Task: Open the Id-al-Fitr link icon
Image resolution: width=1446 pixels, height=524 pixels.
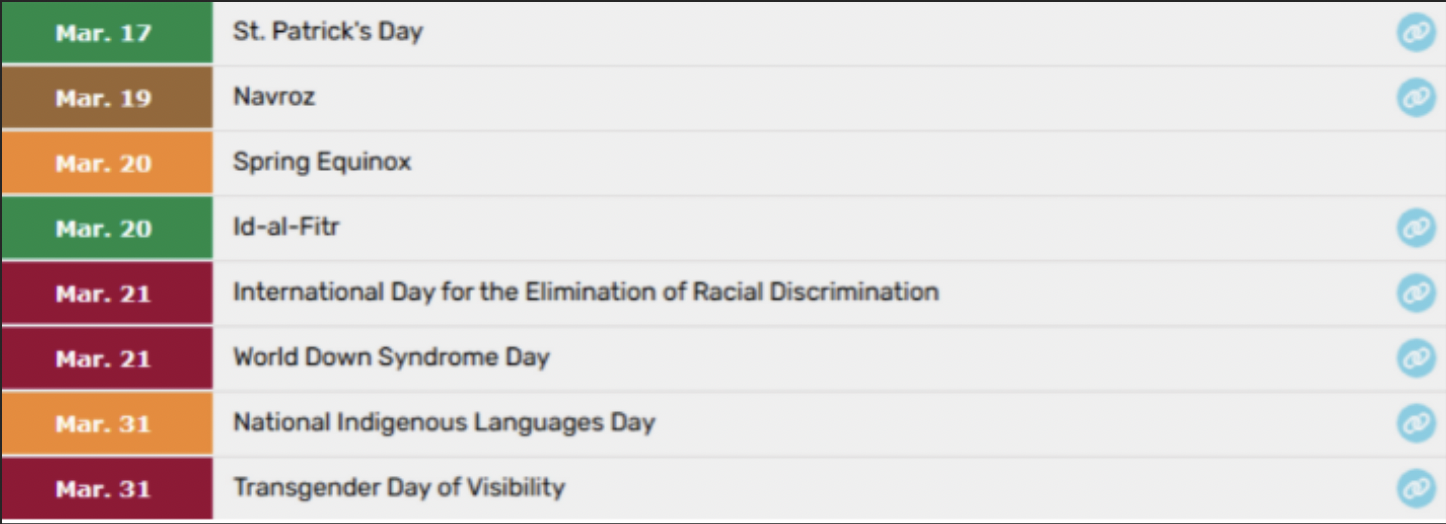Action: tap(1415, 228)
